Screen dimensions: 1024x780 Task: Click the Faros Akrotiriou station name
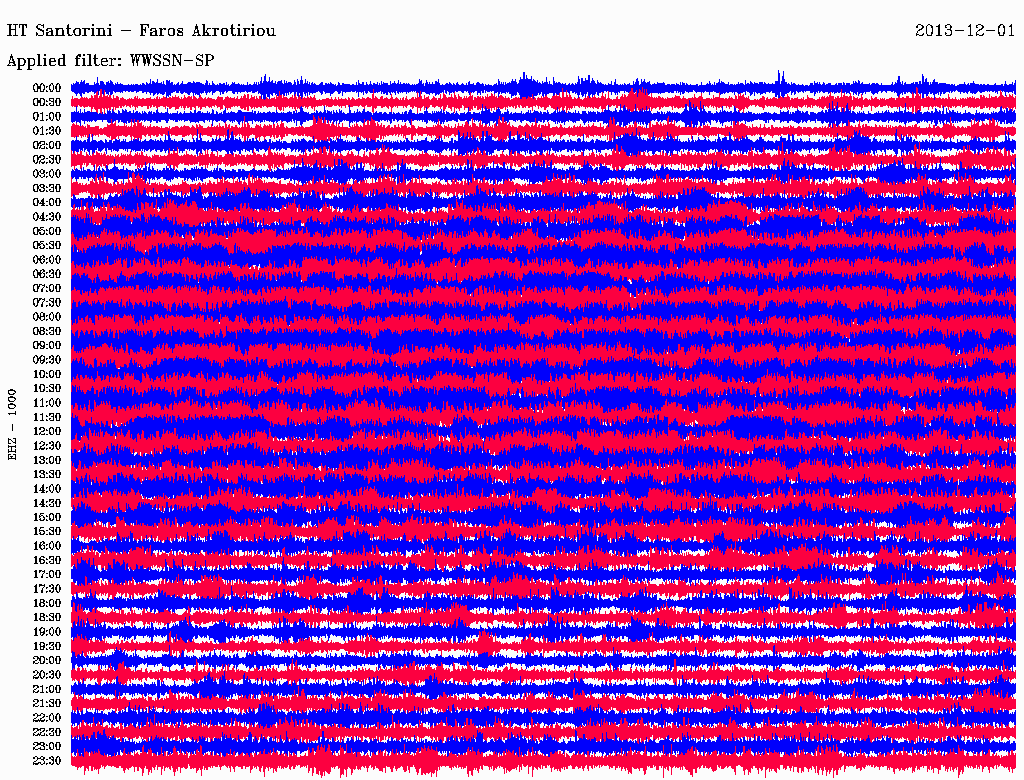[x=207, y=31]
